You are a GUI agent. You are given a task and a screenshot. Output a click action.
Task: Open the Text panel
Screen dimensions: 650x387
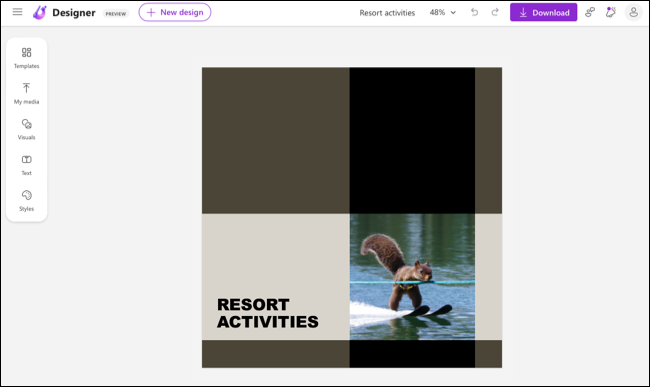pyautogui.click(x=27, y=165)
